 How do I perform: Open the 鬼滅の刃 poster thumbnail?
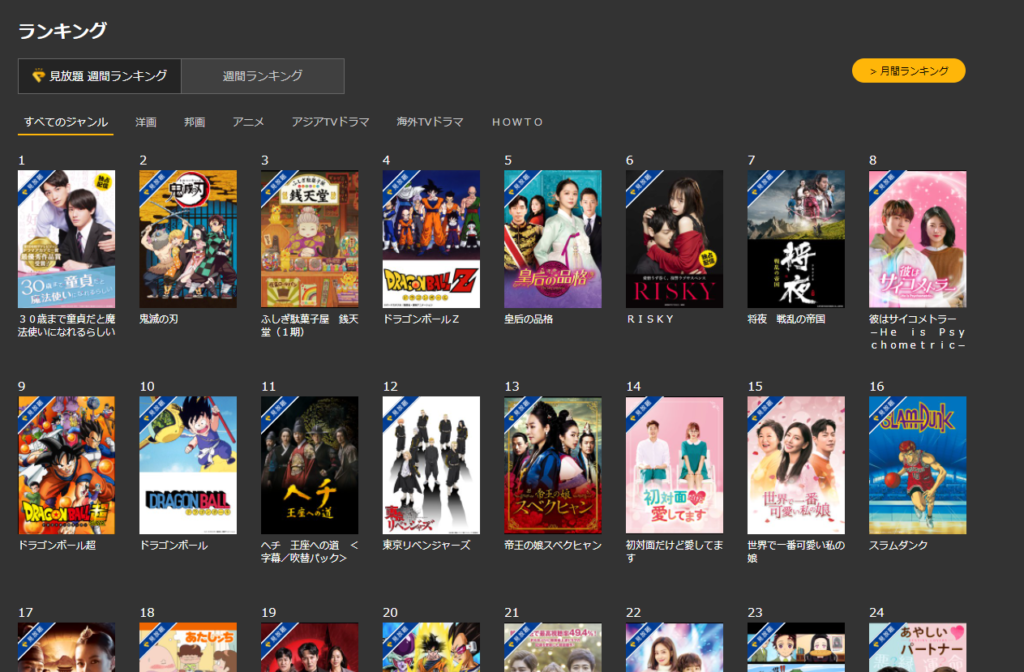click(188, 239)
